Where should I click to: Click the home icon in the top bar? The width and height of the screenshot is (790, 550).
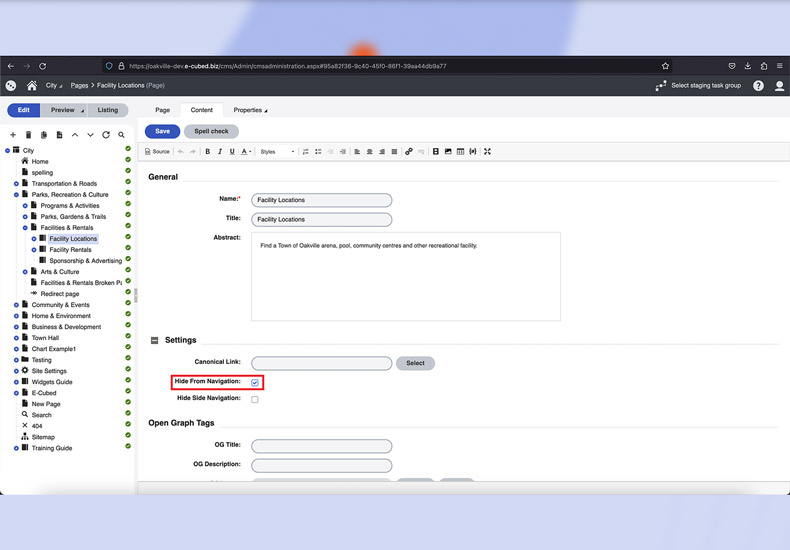point(32,86)
